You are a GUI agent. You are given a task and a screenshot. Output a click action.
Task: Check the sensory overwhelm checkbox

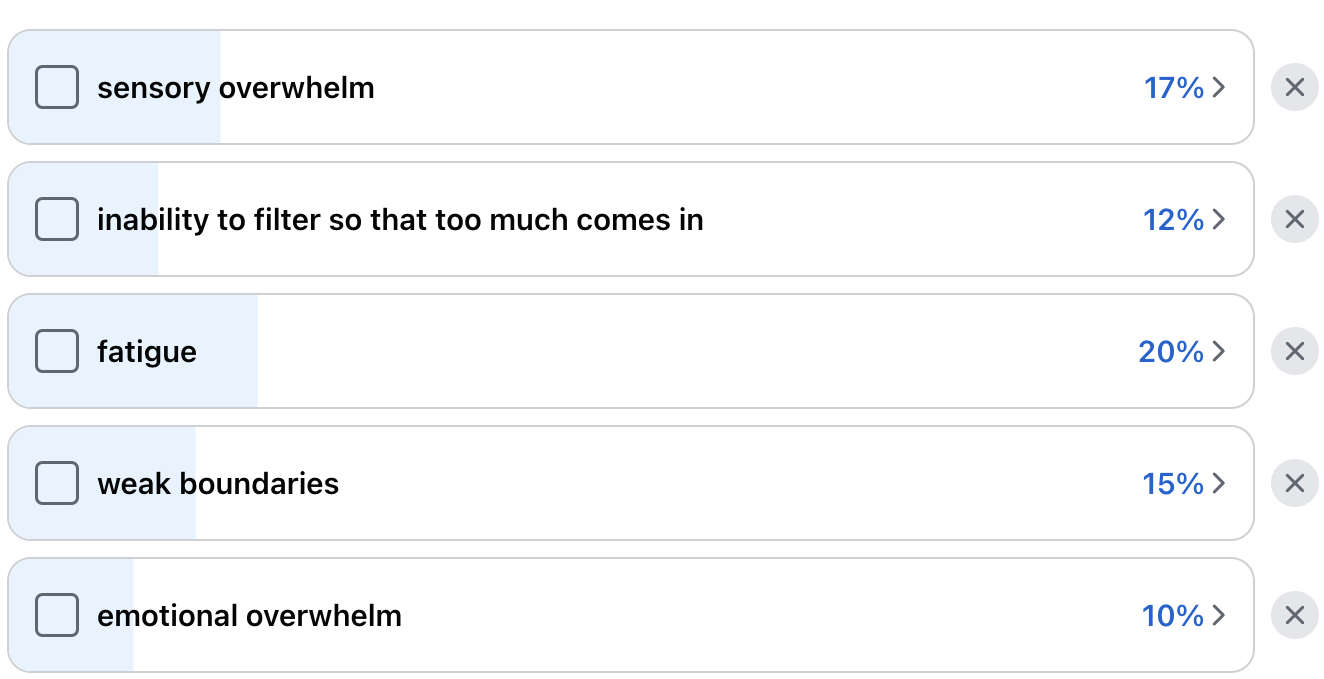(57, 88)
